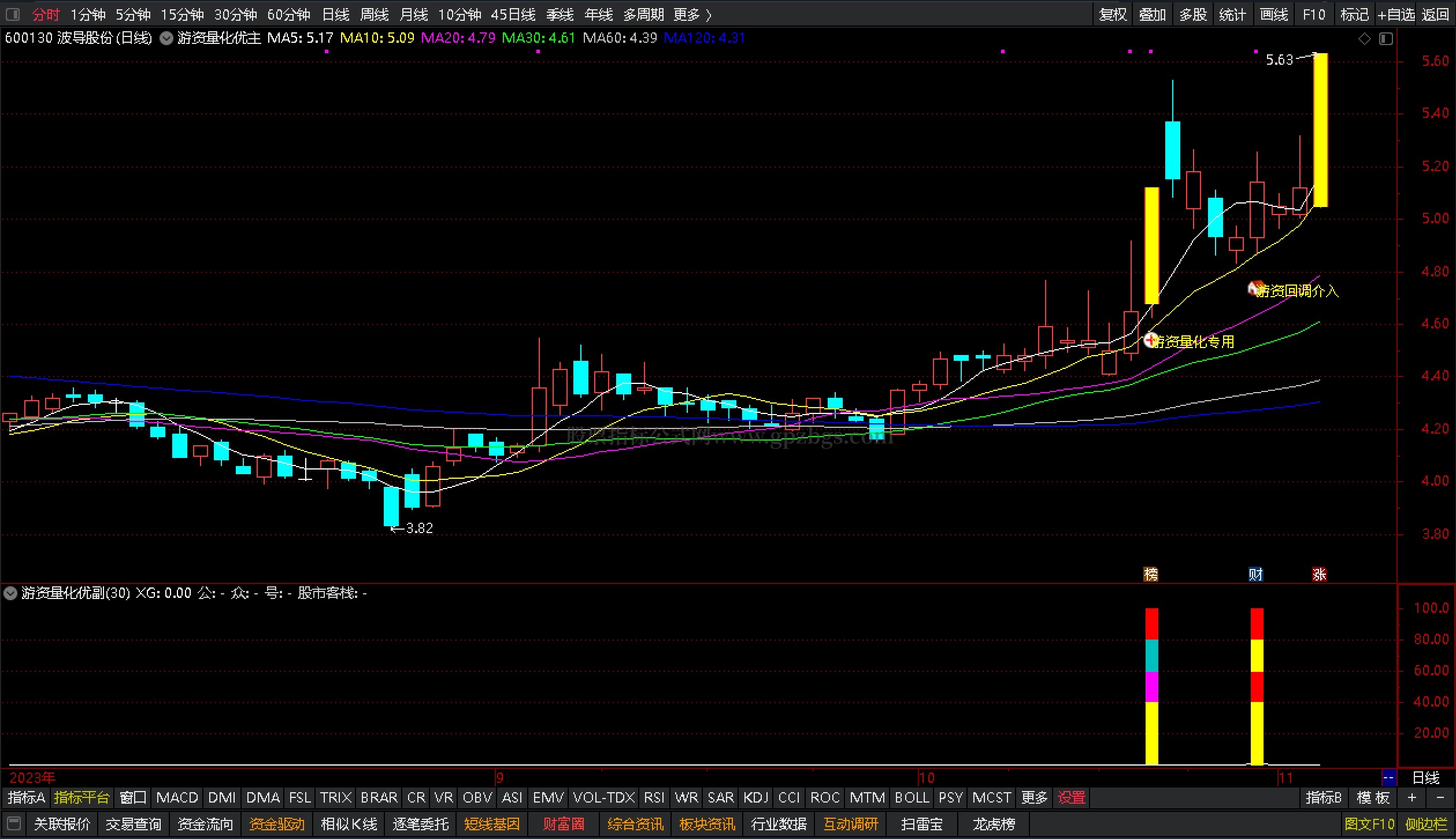This screenshot has height=839, width=1456.
Task: Open 资金驱动 panel
Action: (x=277, y=824)
